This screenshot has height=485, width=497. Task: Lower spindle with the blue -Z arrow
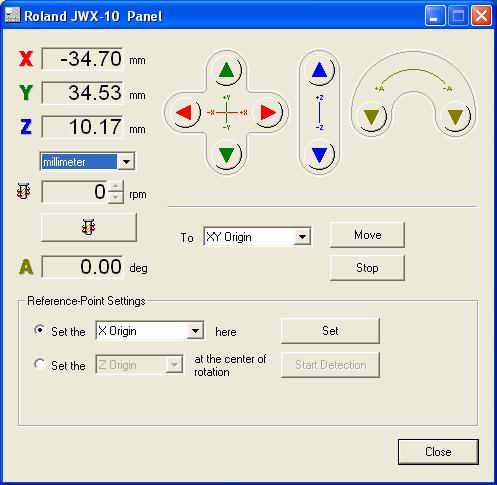pos(320,155)
